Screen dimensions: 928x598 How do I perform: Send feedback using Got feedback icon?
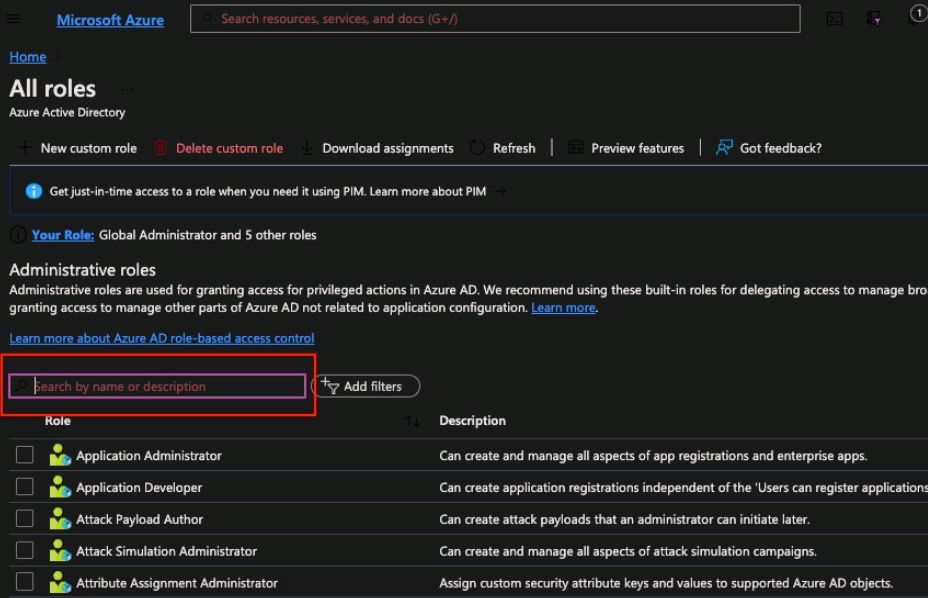click(x=723, y=148)
